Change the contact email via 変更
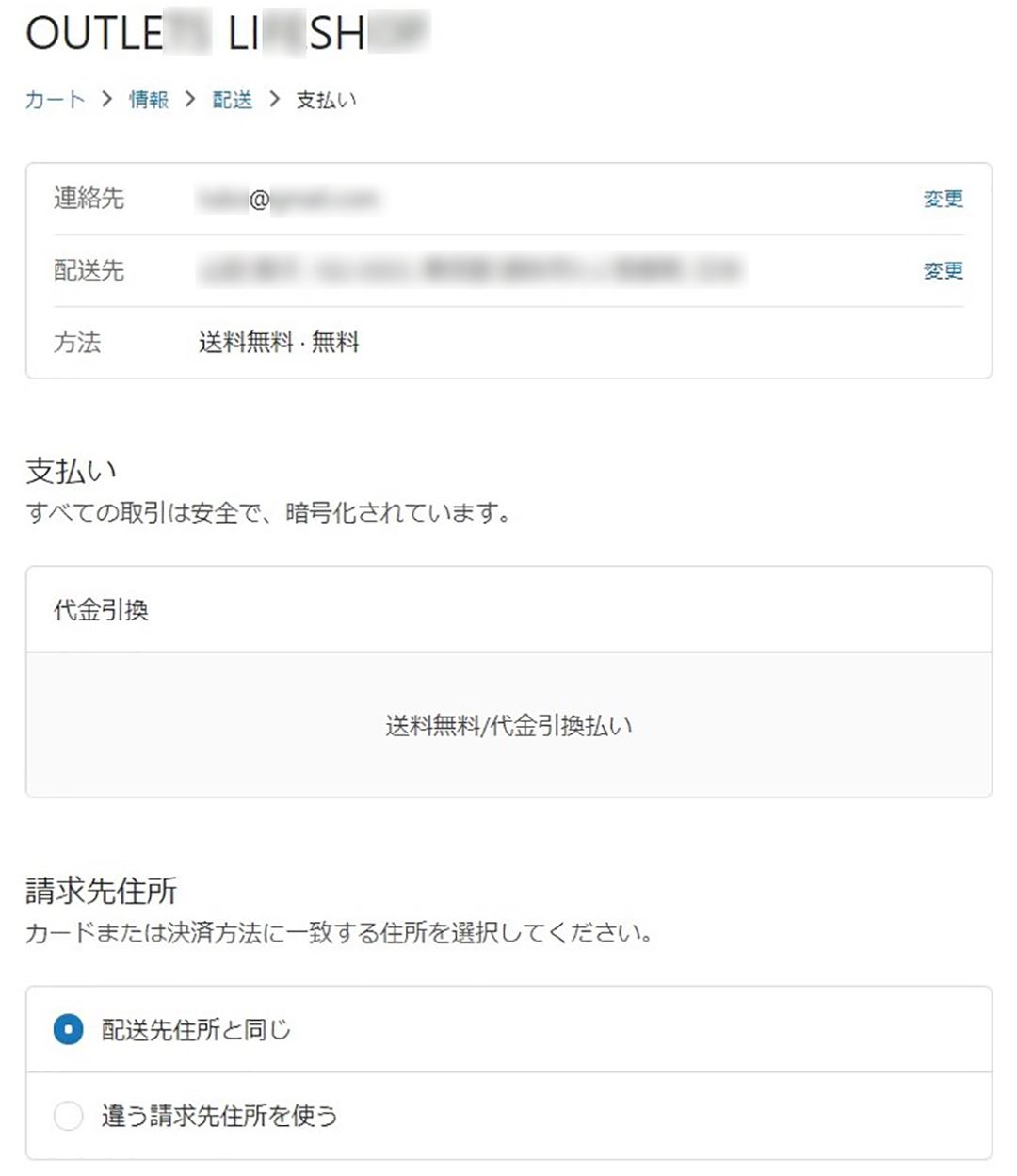Image resolution: width=1017 pixels, height=1176 pixels. tap(943, 199)
